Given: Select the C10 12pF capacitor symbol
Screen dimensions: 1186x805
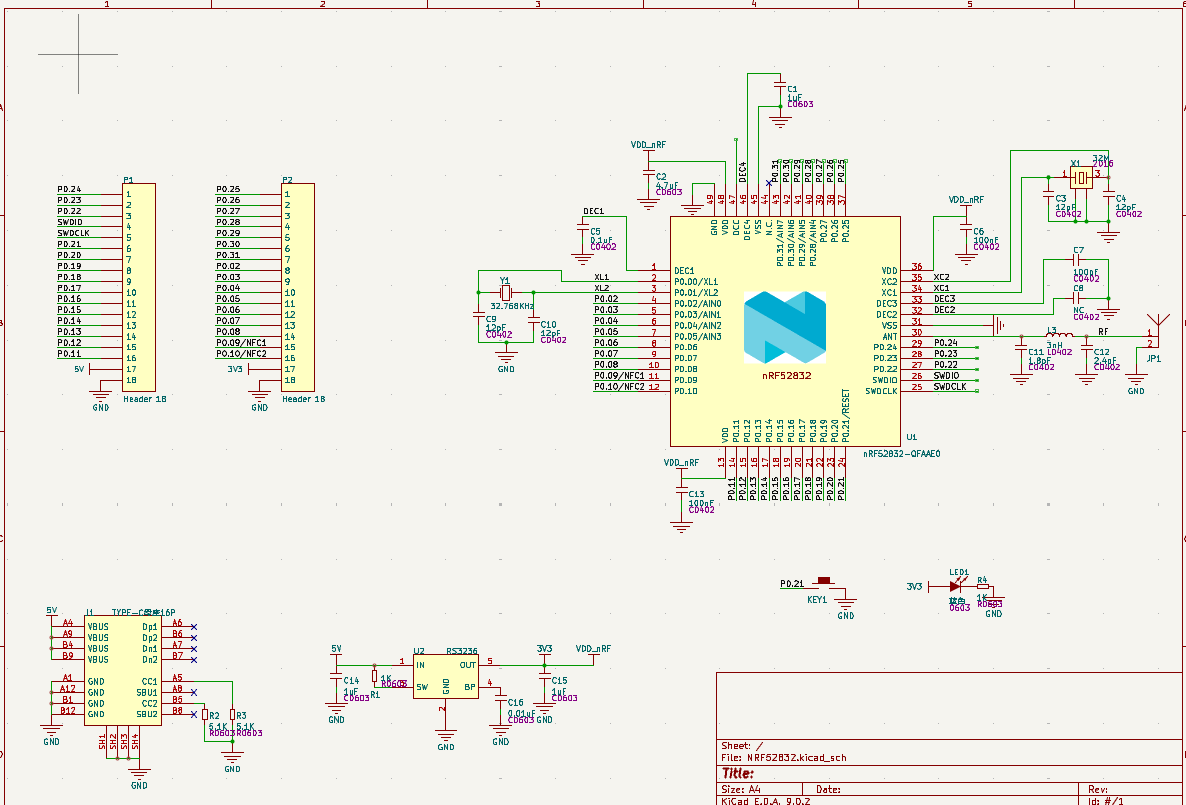Looking at the screenshot, I should pos(534,322).
